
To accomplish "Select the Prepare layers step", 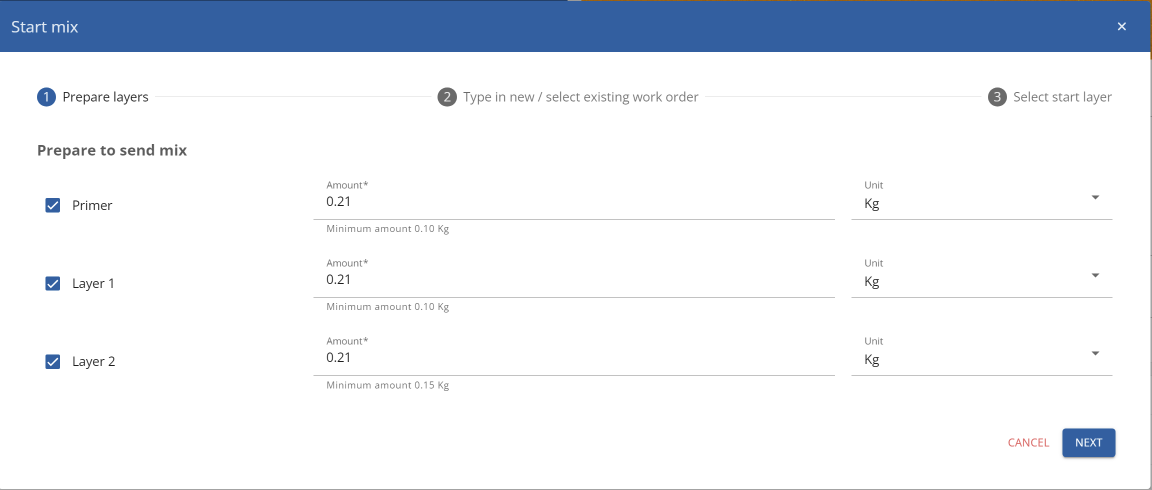I will coord(105,97).
